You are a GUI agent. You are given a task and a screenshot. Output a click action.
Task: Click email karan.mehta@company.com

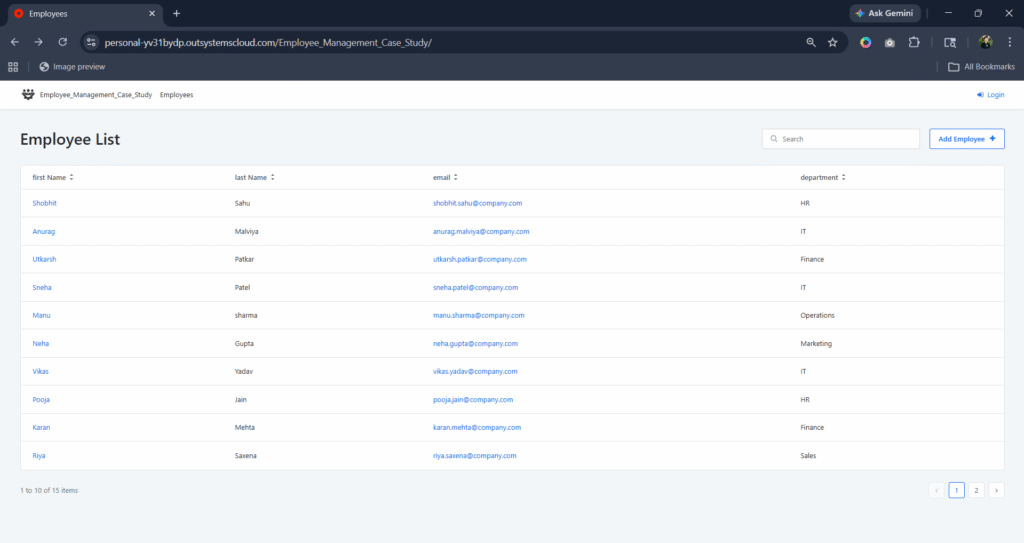(x=477, y=427)
